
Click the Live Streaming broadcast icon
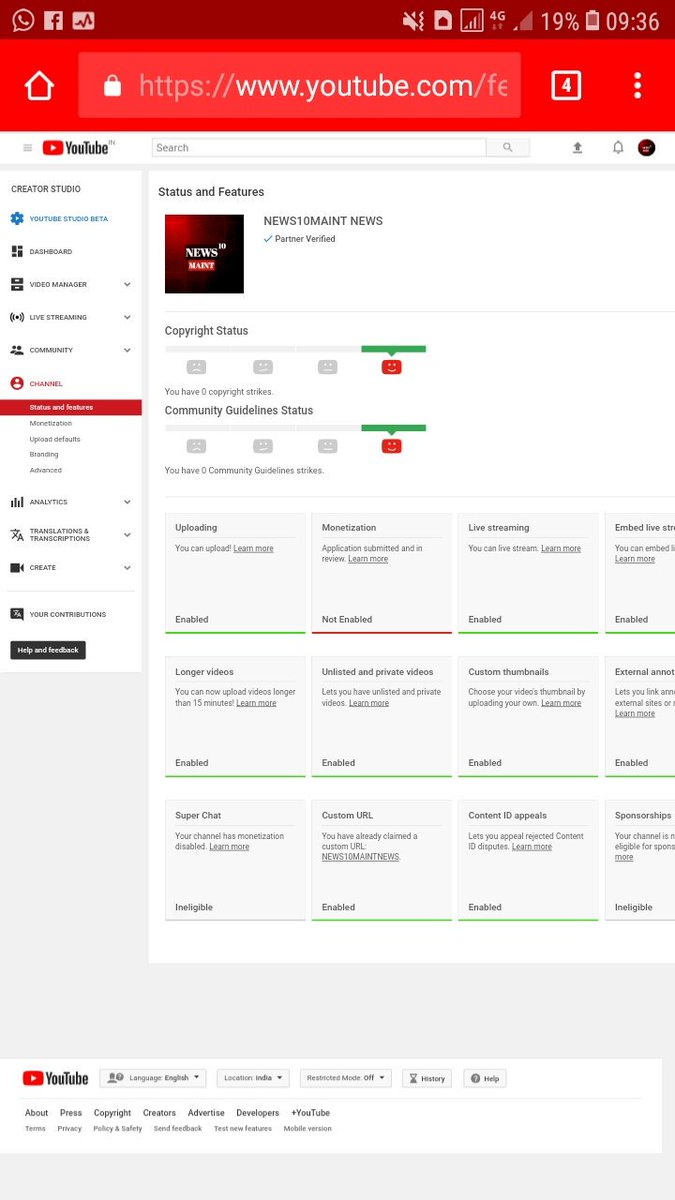(x=17, y=317)
